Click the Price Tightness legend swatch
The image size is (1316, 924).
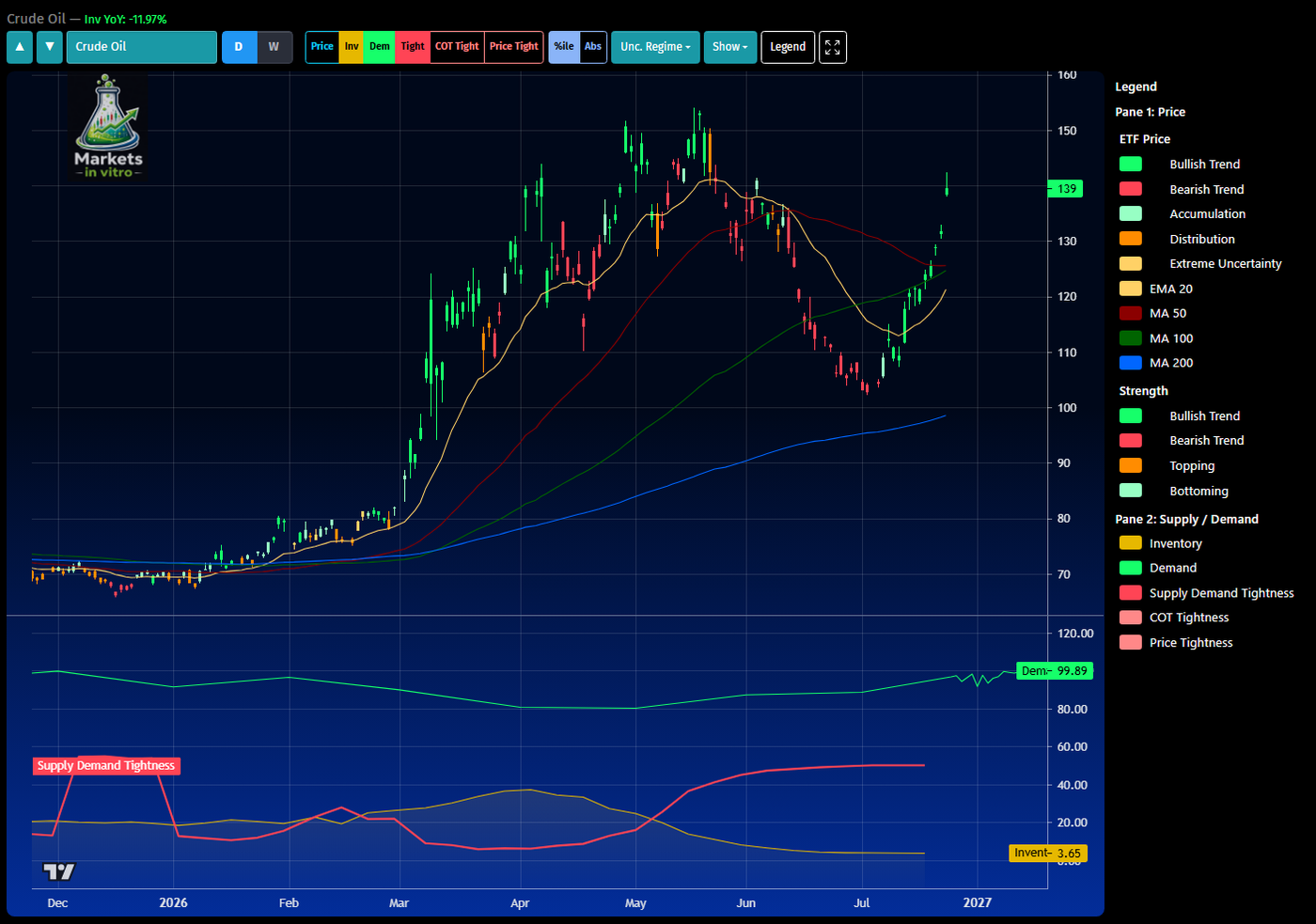click(x=1131, y=643)
